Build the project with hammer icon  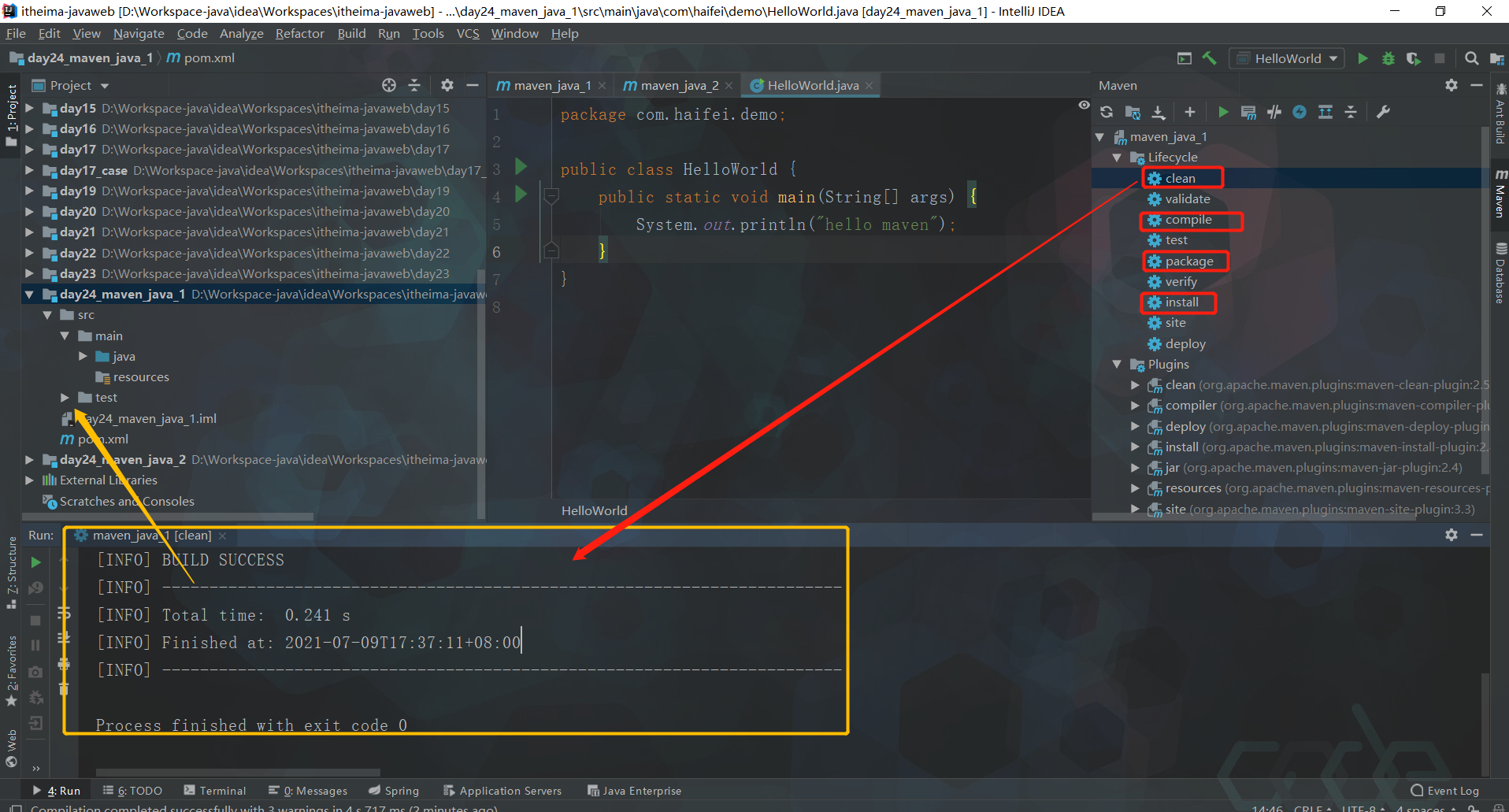click(1209, 58)
